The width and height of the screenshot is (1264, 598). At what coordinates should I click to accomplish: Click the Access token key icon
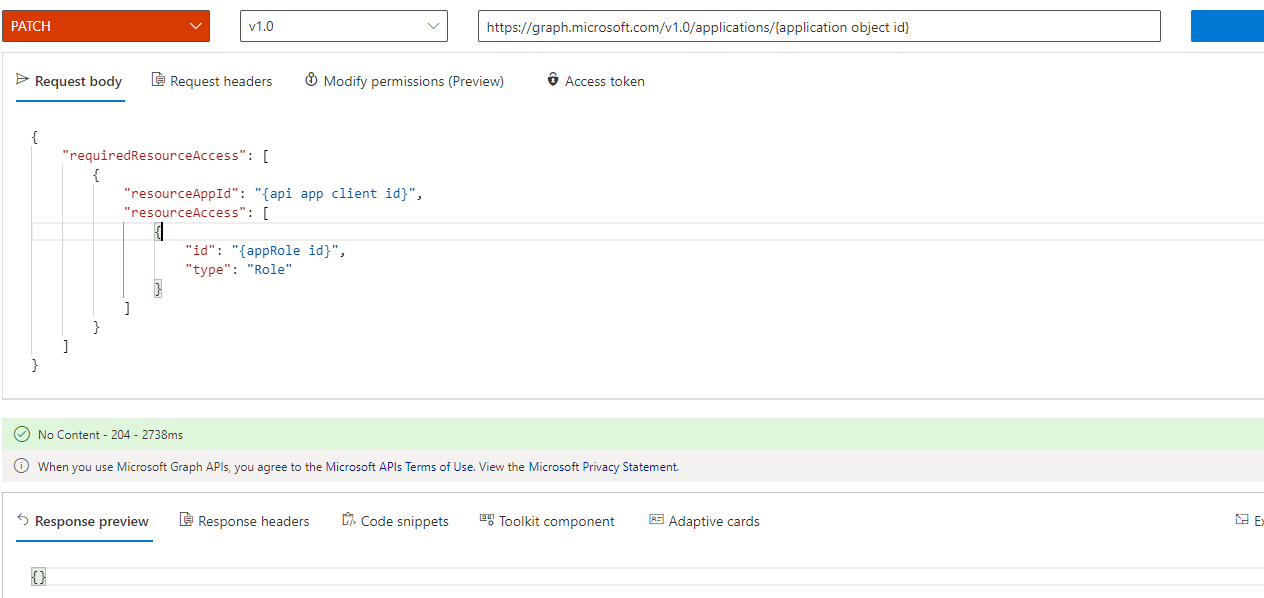(x=553, y=80)
